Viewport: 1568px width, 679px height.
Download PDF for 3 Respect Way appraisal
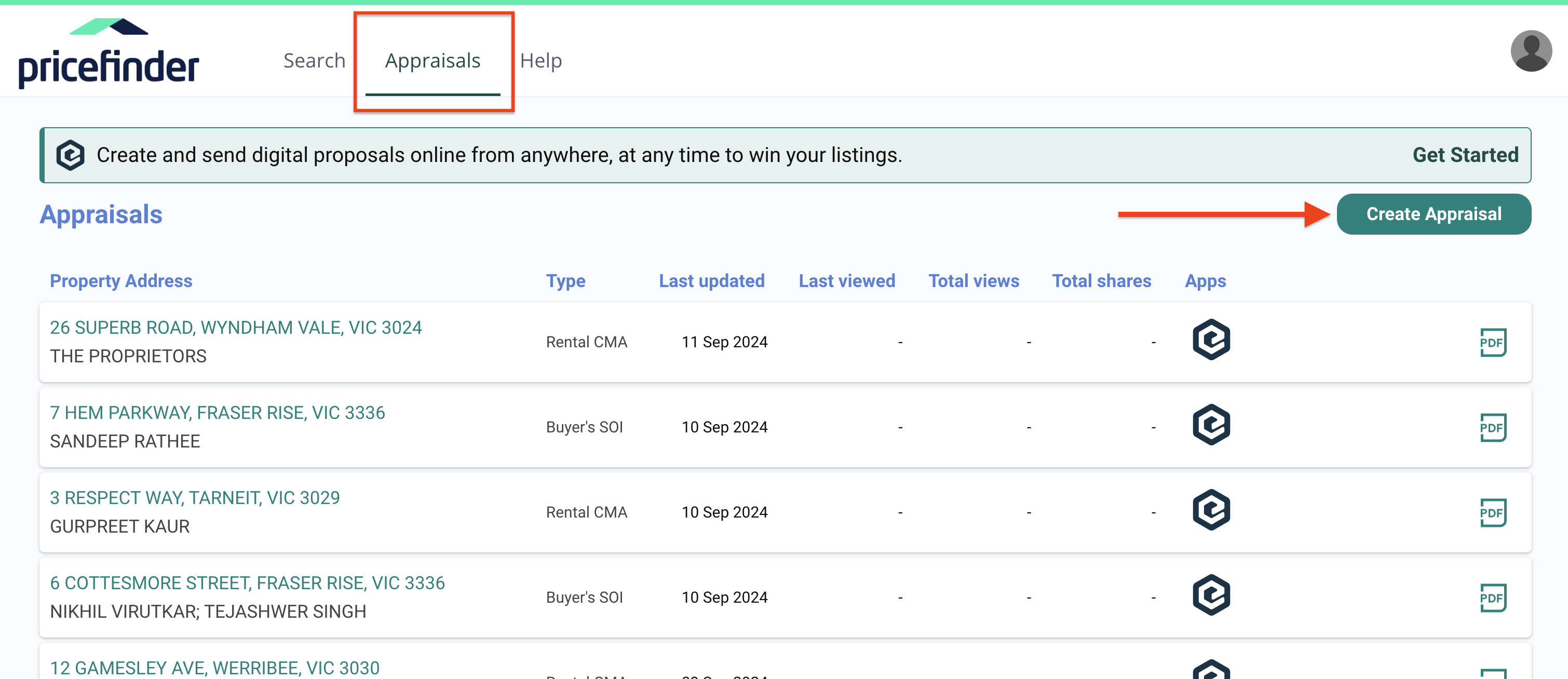coord(1493,513)
